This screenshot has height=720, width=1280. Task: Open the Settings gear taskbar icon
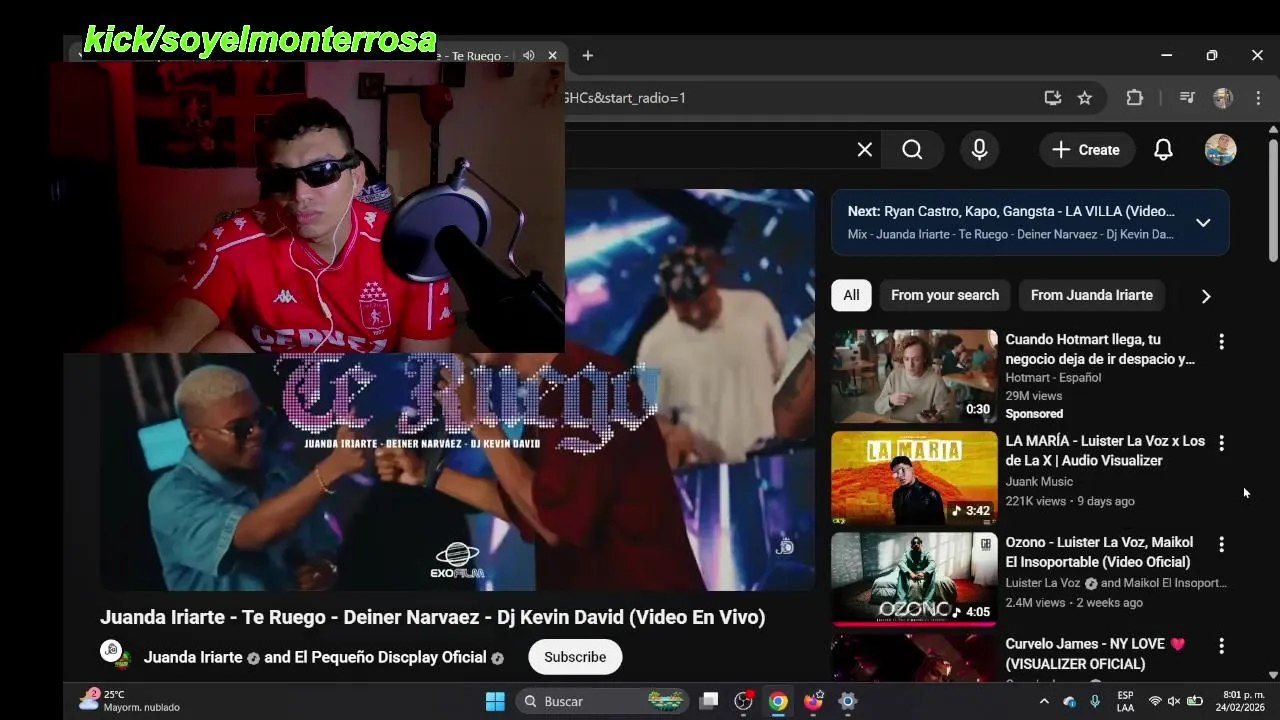pos(847,701)
